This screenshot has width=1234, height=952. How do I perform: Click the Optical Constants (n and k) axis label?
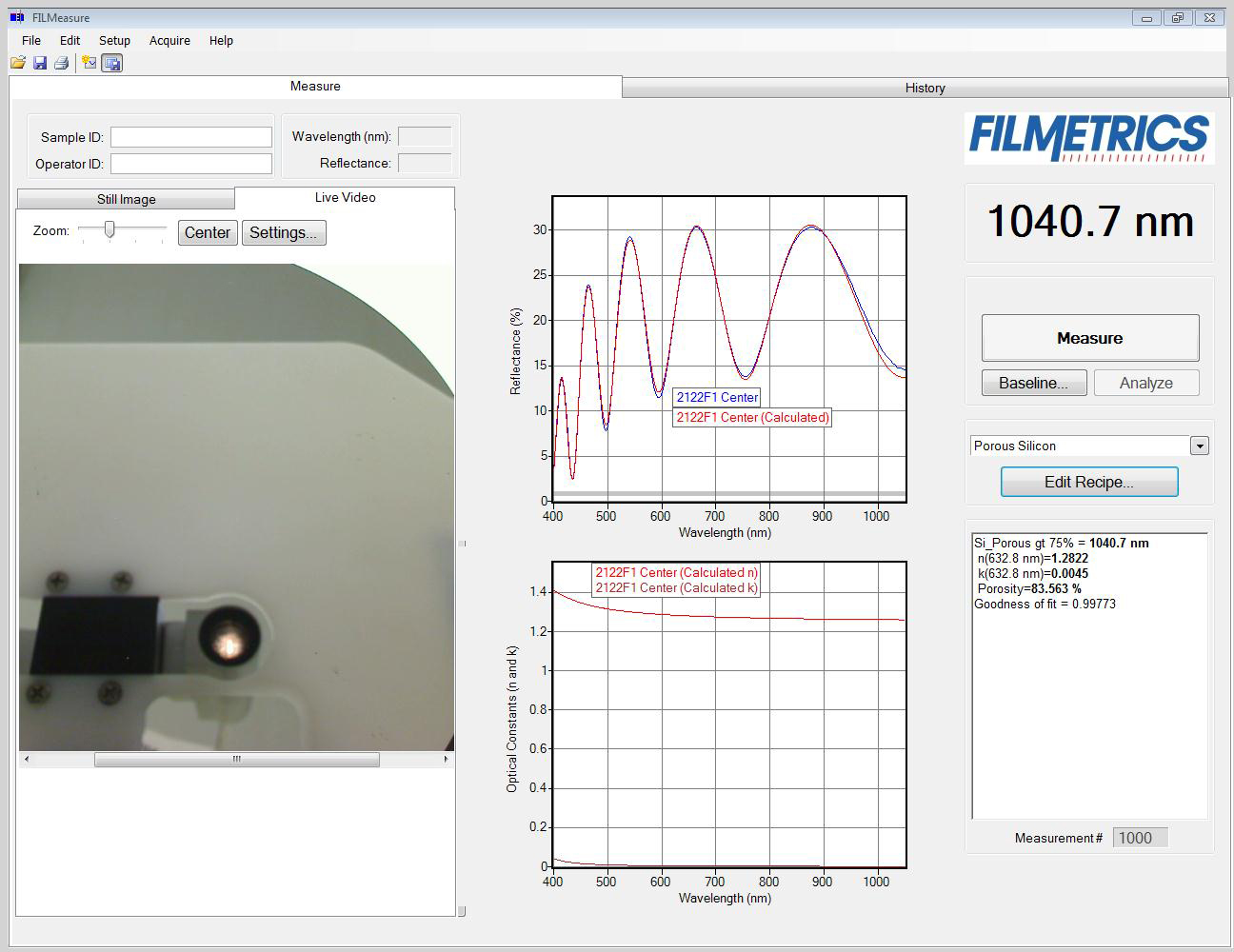point(512,719)
